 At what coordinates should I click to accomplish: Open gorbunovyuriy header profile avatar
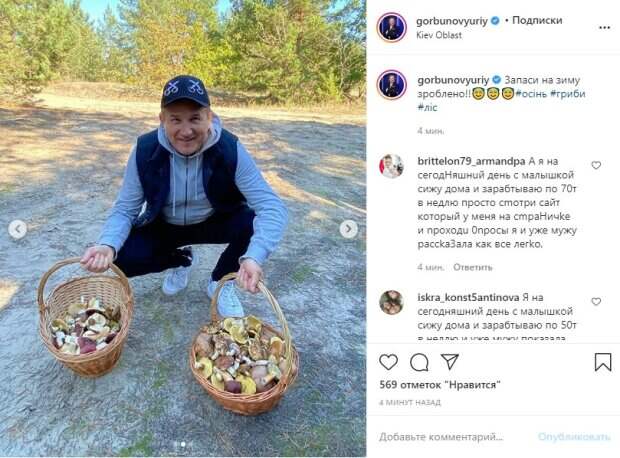click(x=392, y=27)
